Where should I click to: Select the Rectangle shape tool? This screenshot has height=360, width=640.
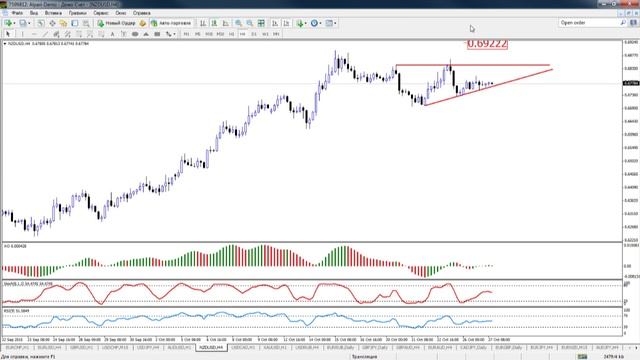coord(157,34)
